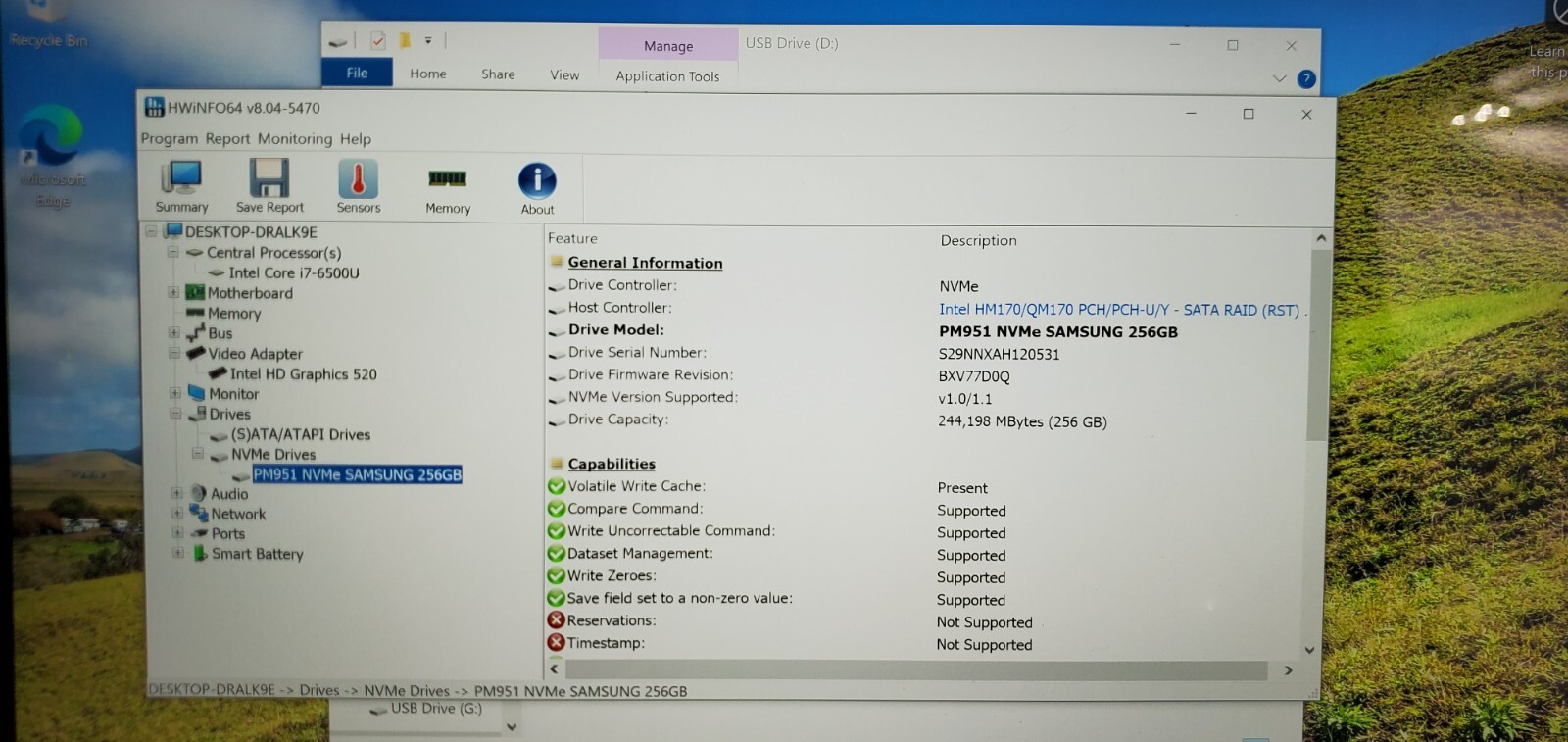Select Intel HD Graphics 520 entry
The height and width of the screenshot is (742, 1568).
[x=303, y=374]
